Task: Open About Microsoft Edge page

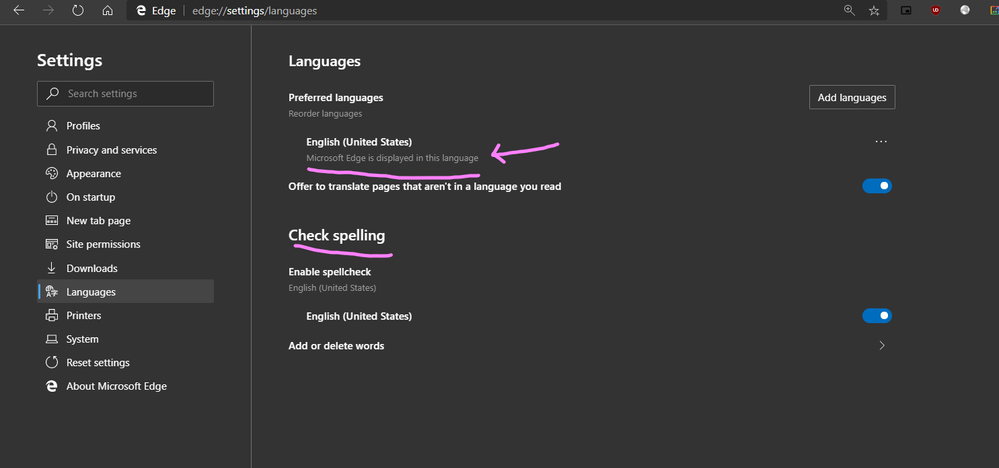Action: click(126, 386)
